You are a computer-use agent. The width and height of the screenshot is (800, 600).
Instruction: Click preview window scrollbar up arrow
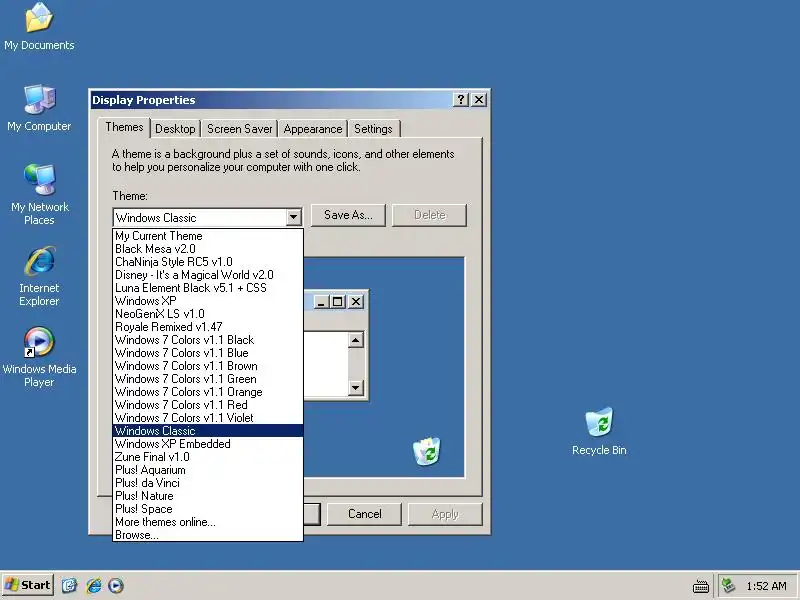[356, 340]
